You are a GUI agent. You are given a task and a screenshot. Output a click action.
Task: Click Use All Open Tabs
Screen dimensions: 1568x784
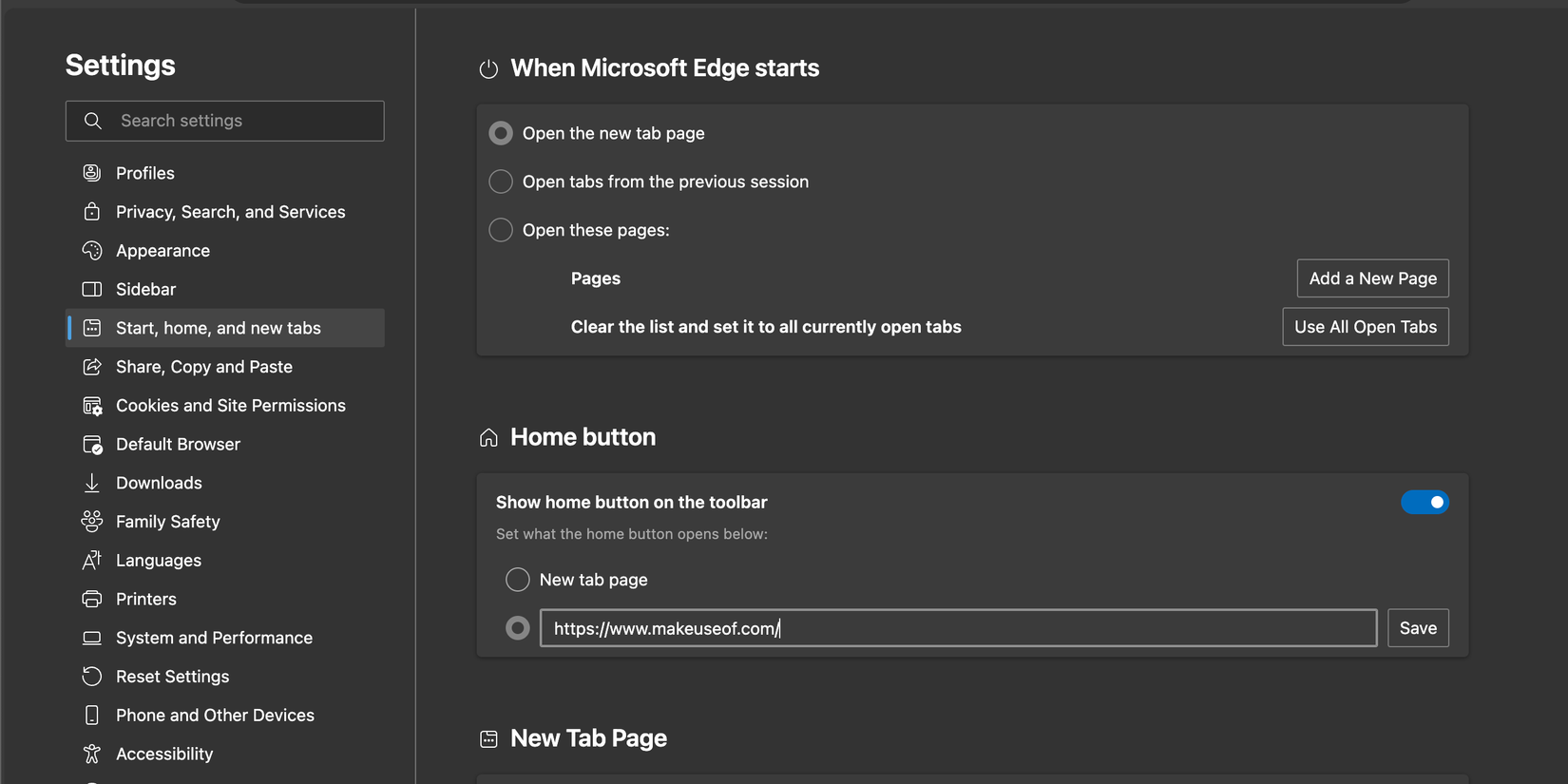click(1366, 326)
